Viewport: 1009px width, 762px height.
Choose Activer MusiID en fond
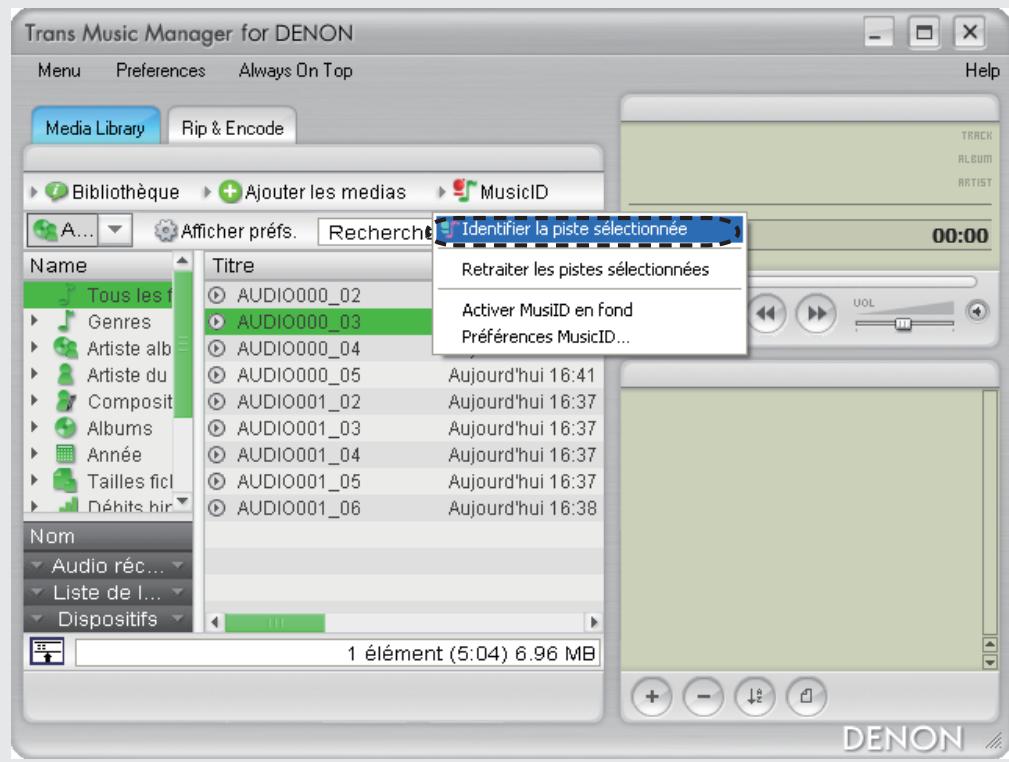coord(547,310)
